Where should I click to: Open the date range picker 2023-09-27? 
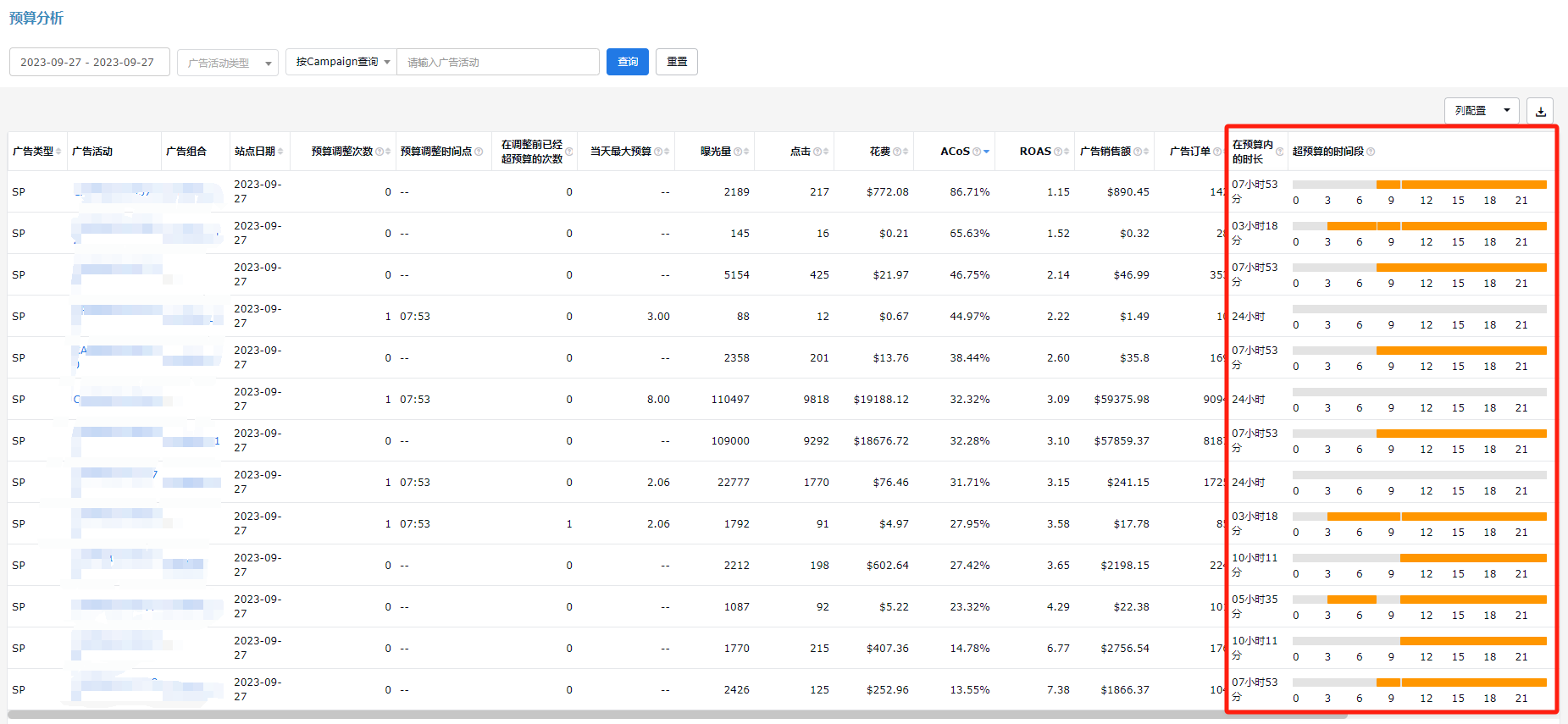(89, 62)
